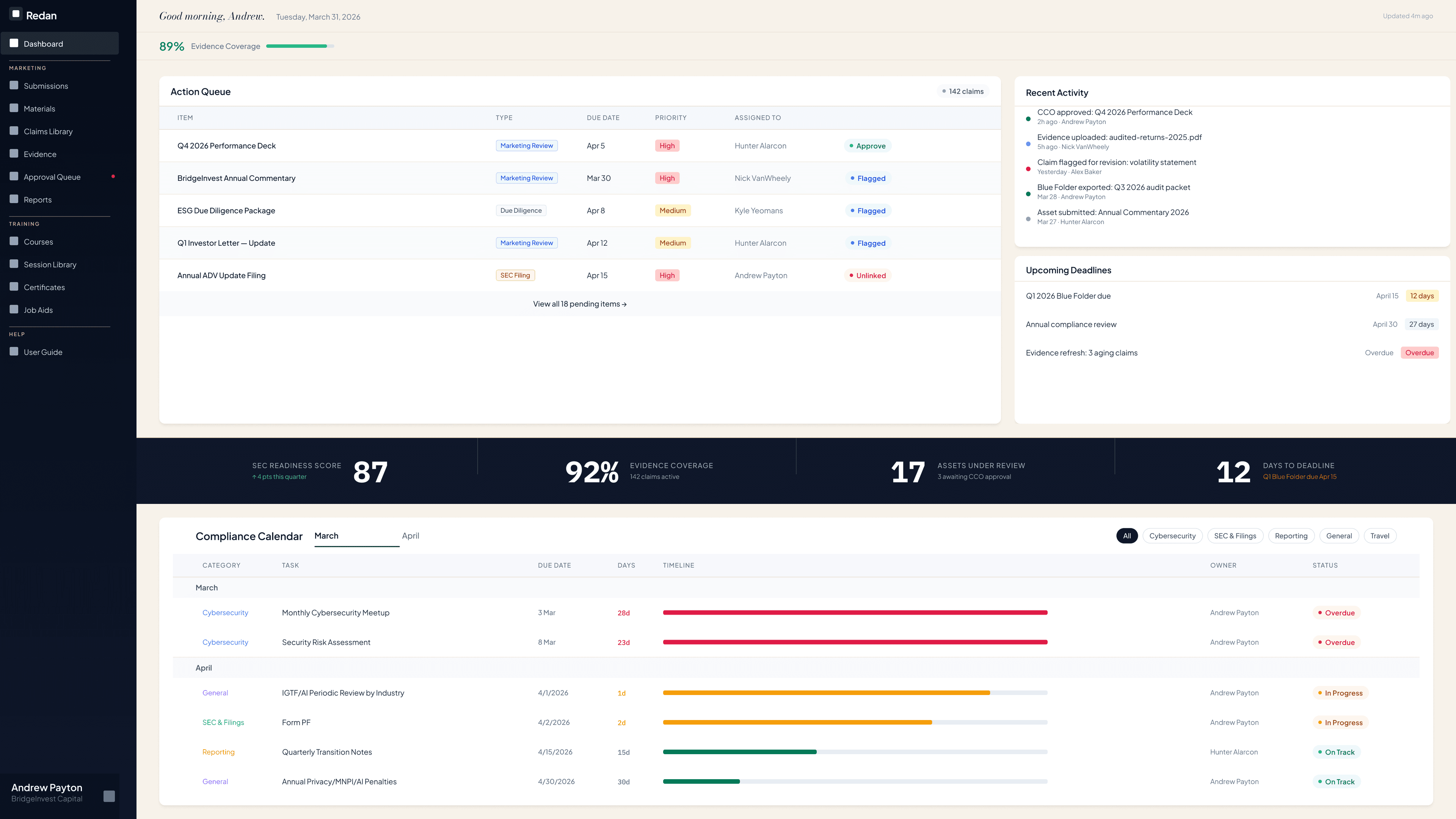The width and height of the screenshot is (1456, 819).
Task: Open the Evidence panel from the sidebar
Action: pos(14,154)
